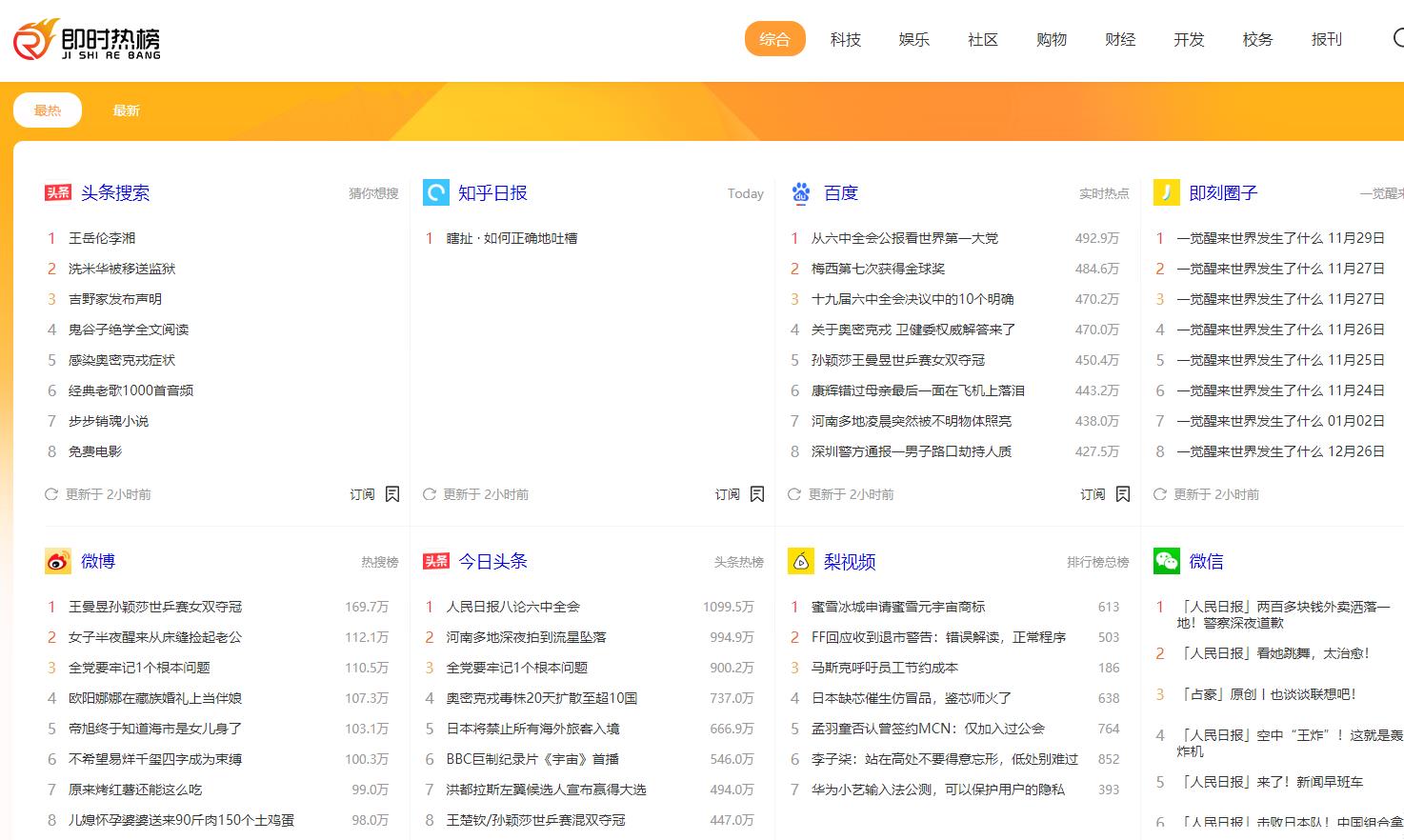Image resolution: width=1404 pixels, height=840 pixels.
Task: Click the 知乎日报 panel icon
Action: (434, 191)
